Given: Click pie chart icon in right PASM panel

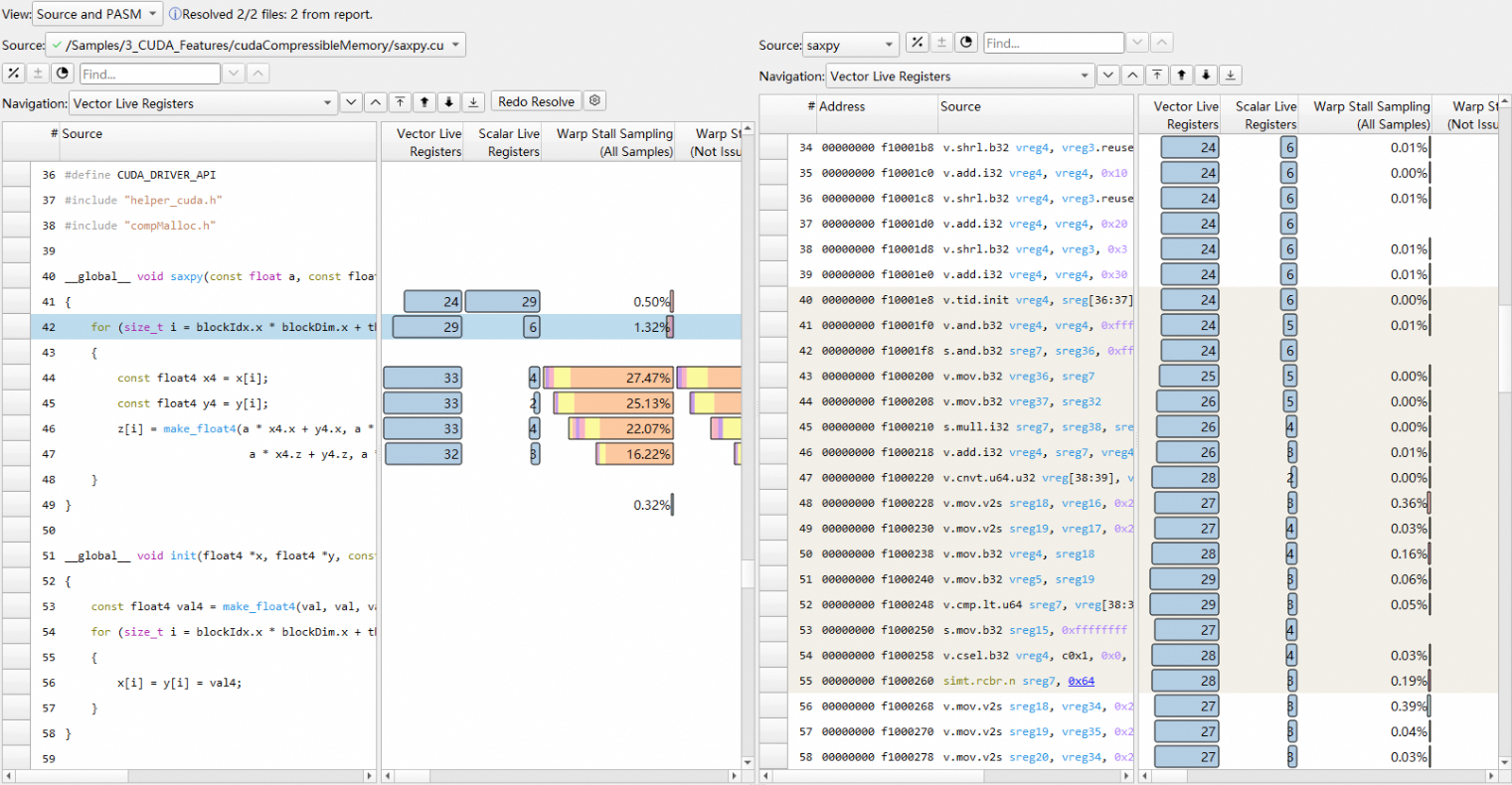Looking at the screenshot, I should pyautogui.click(x=966, y=43).
